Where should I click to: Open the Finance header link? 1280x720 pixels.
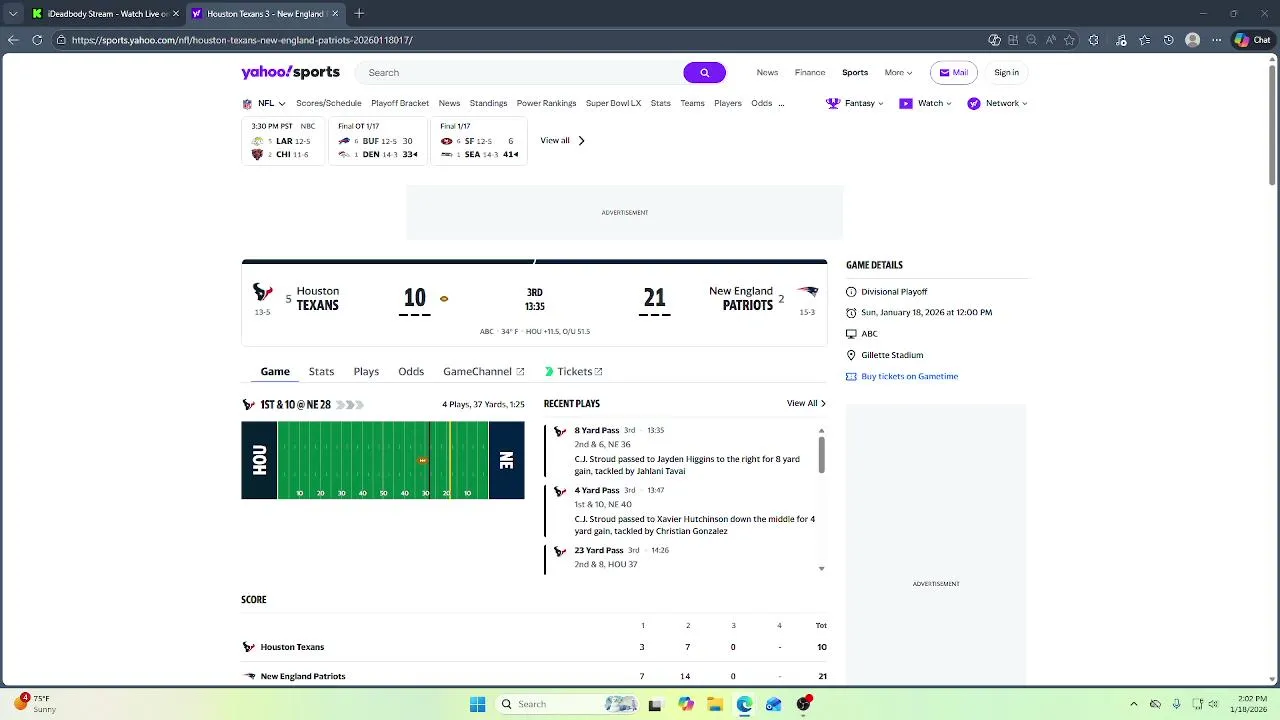pos(810,72)
